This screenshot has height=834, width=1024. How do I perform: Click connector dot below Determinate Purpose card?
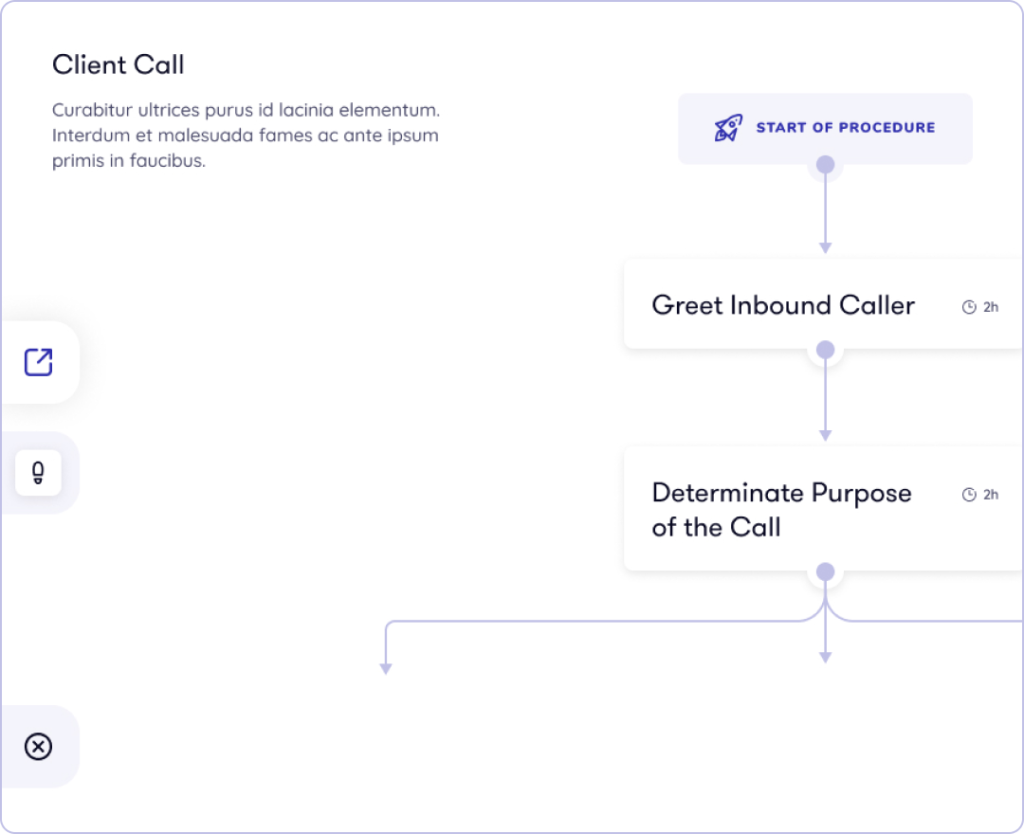[x=825, y=571]
